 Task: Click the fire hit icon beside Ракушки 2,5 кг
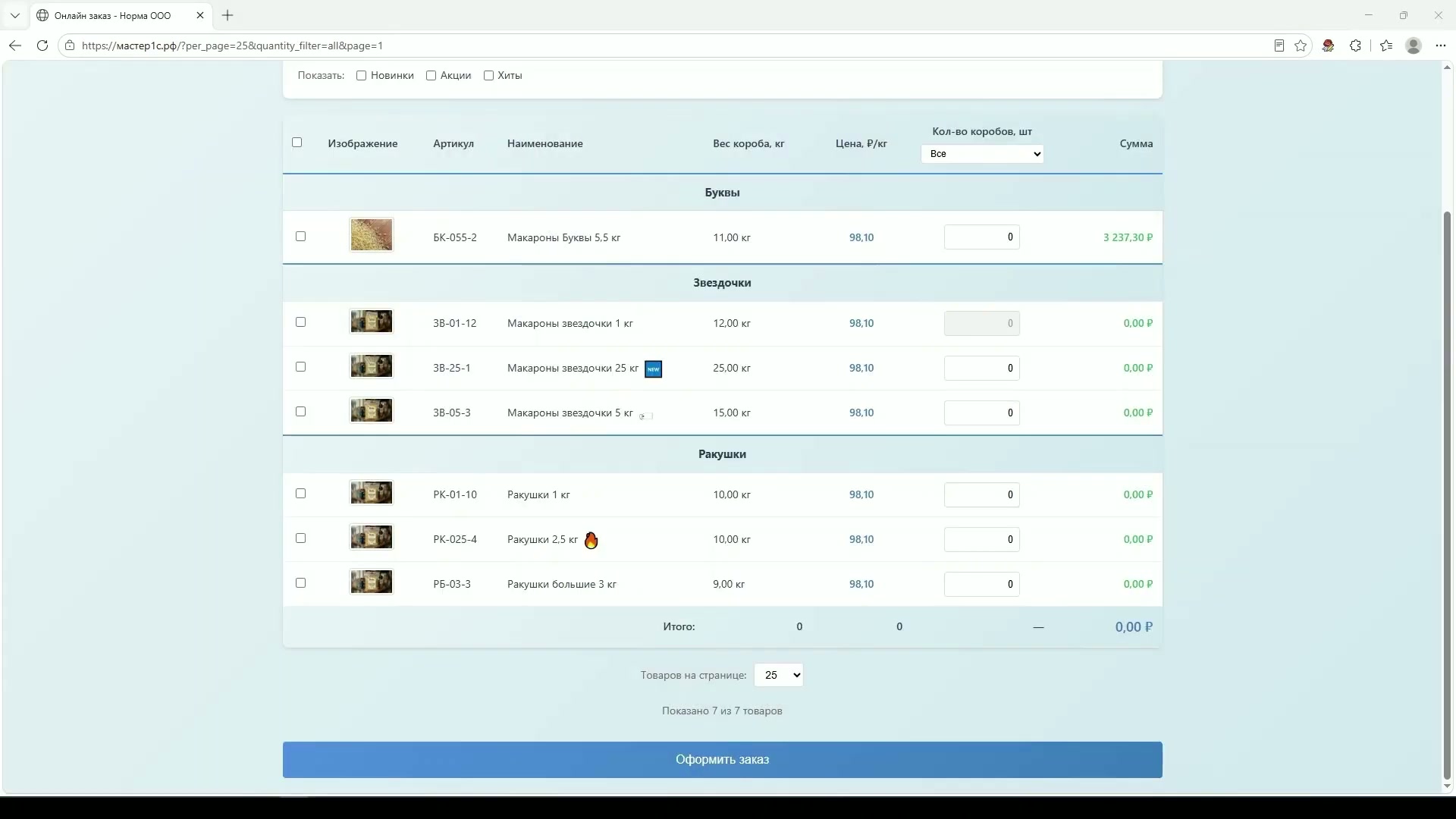[591, 540]
